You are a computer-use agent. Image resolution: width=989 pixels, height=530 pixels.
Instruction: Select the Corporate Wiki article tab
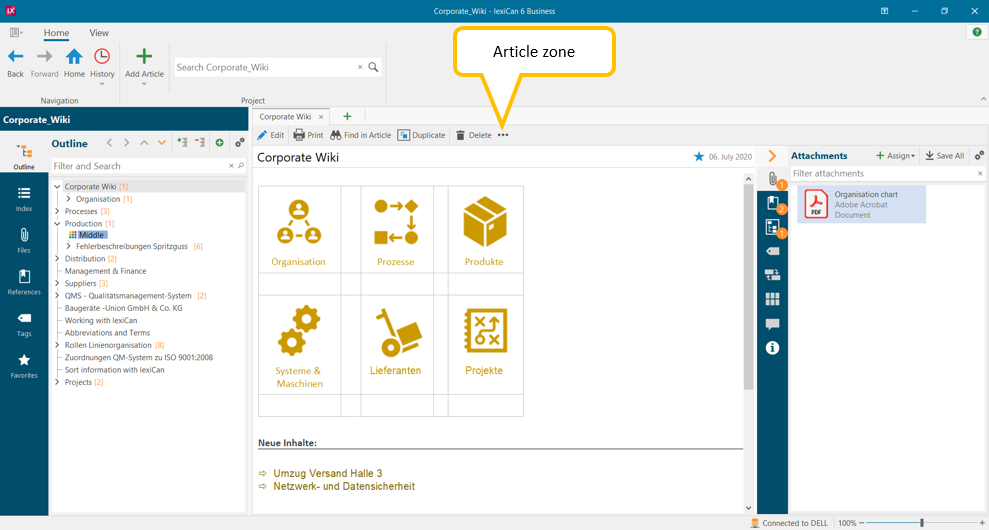(285, 117)
